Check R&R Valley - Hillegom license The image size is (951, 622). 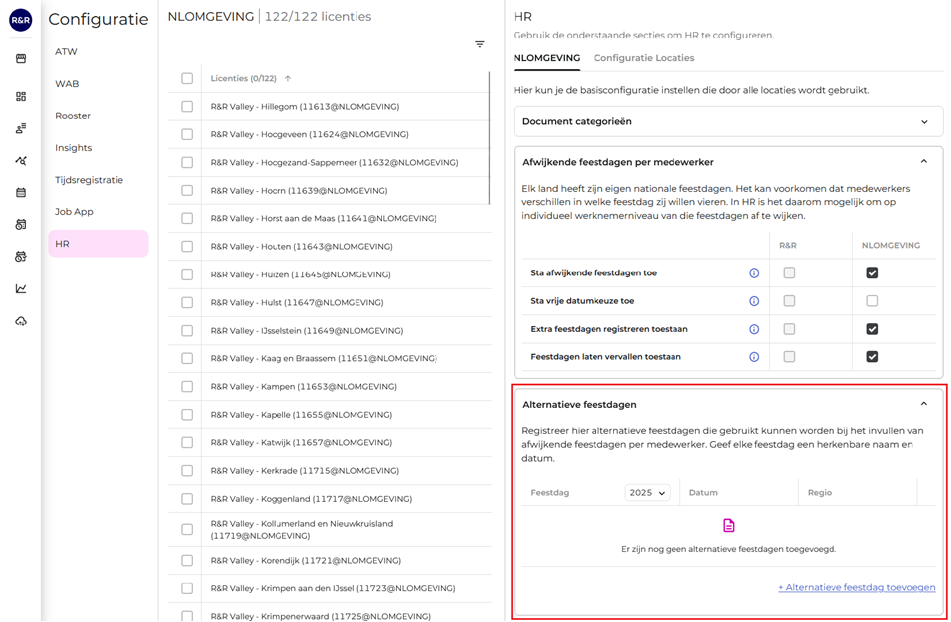coord(187,107)
